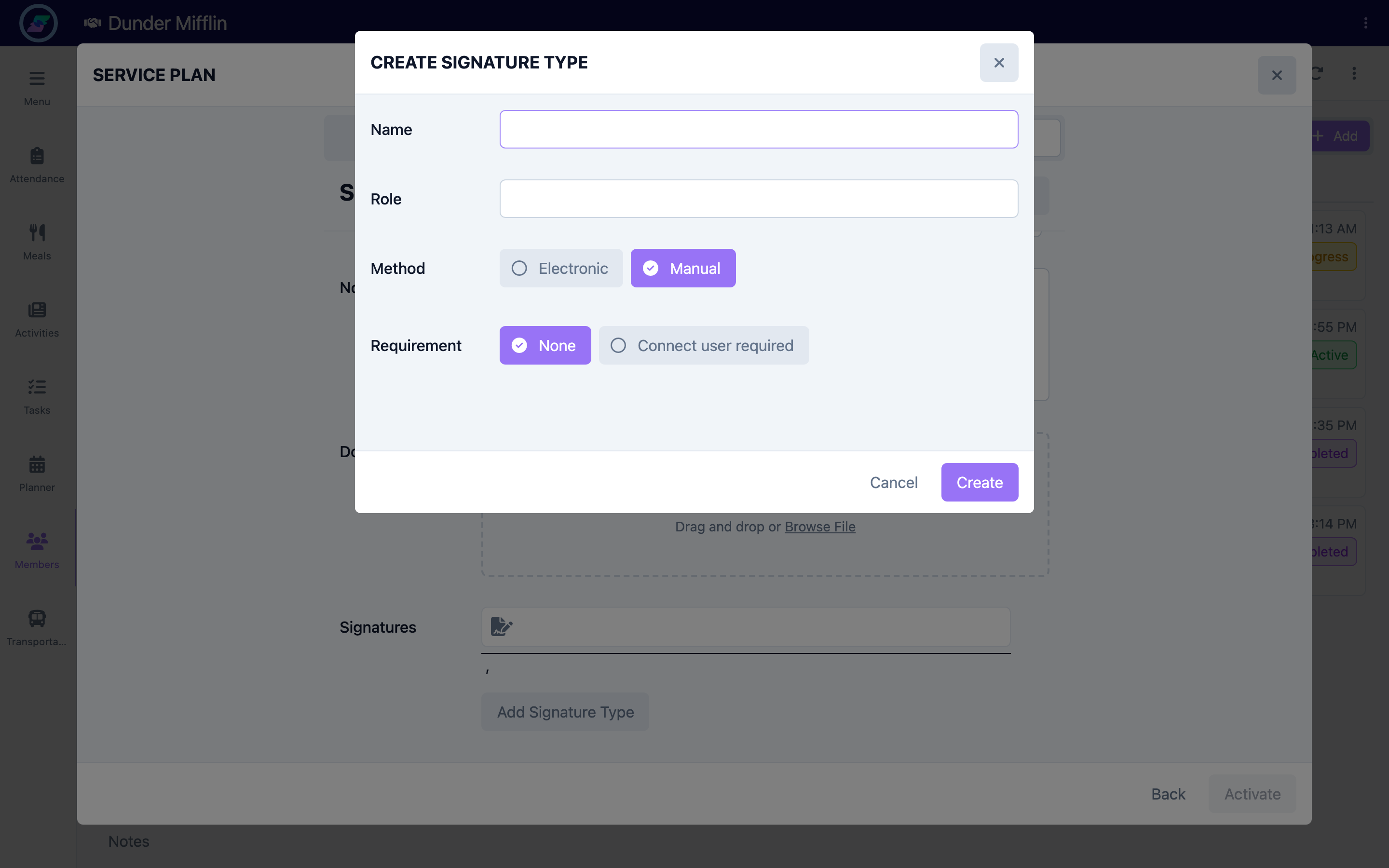
Task: Open the Members people icon
Action: click(x=37, y=541)
